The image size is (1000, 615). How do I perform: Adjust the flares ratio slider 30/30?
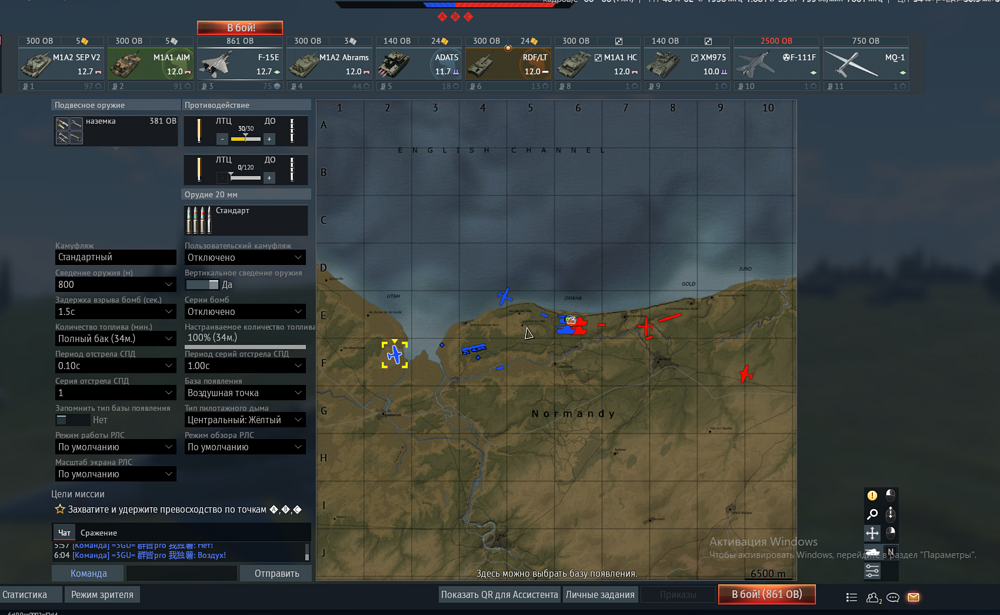pos(246,138)
